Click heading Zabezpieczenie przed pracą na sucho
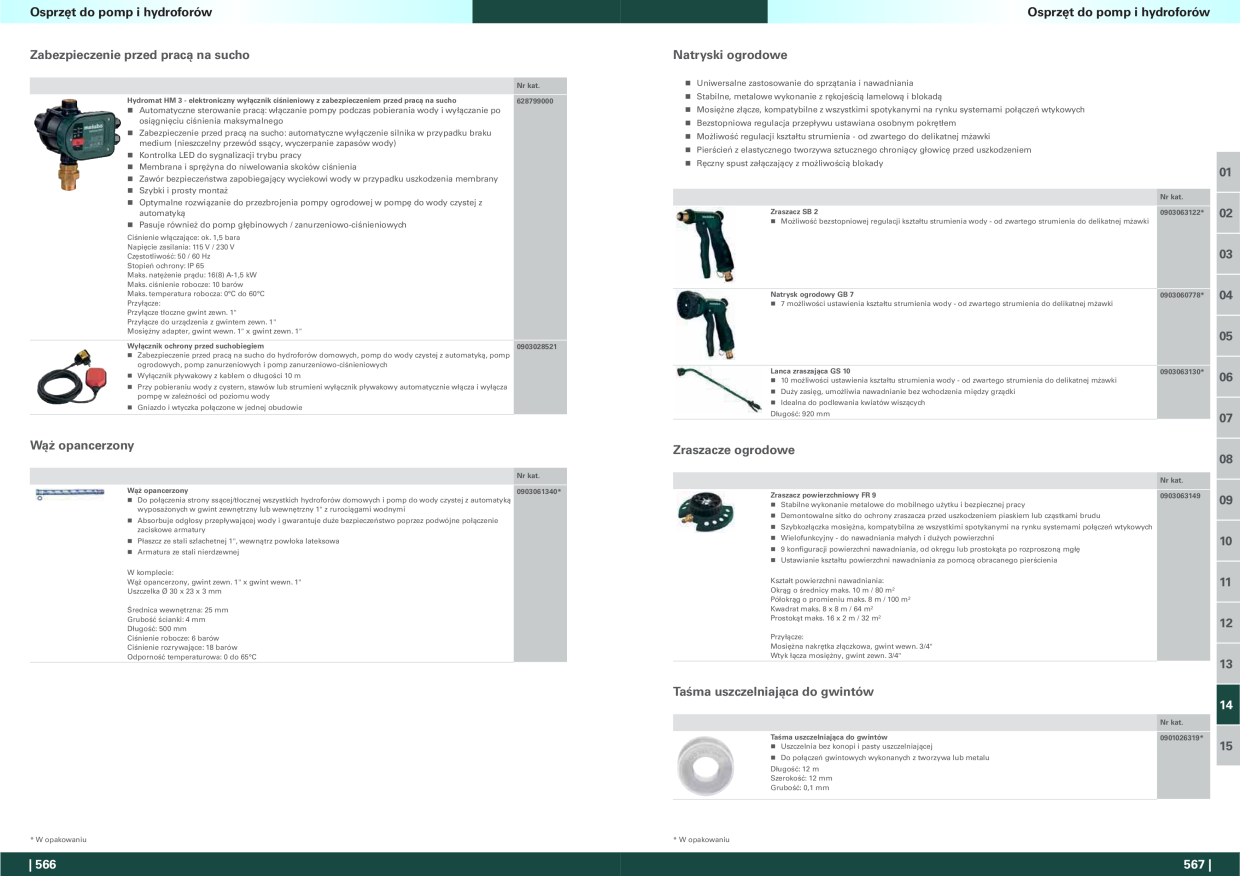 (140, 55)
